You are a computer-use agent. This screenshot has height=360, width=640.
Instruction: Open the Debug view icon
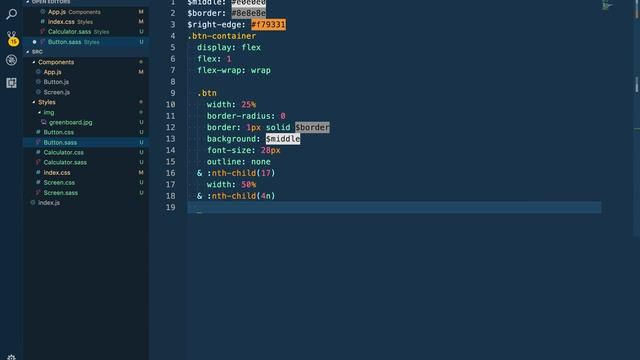point(11,60)
